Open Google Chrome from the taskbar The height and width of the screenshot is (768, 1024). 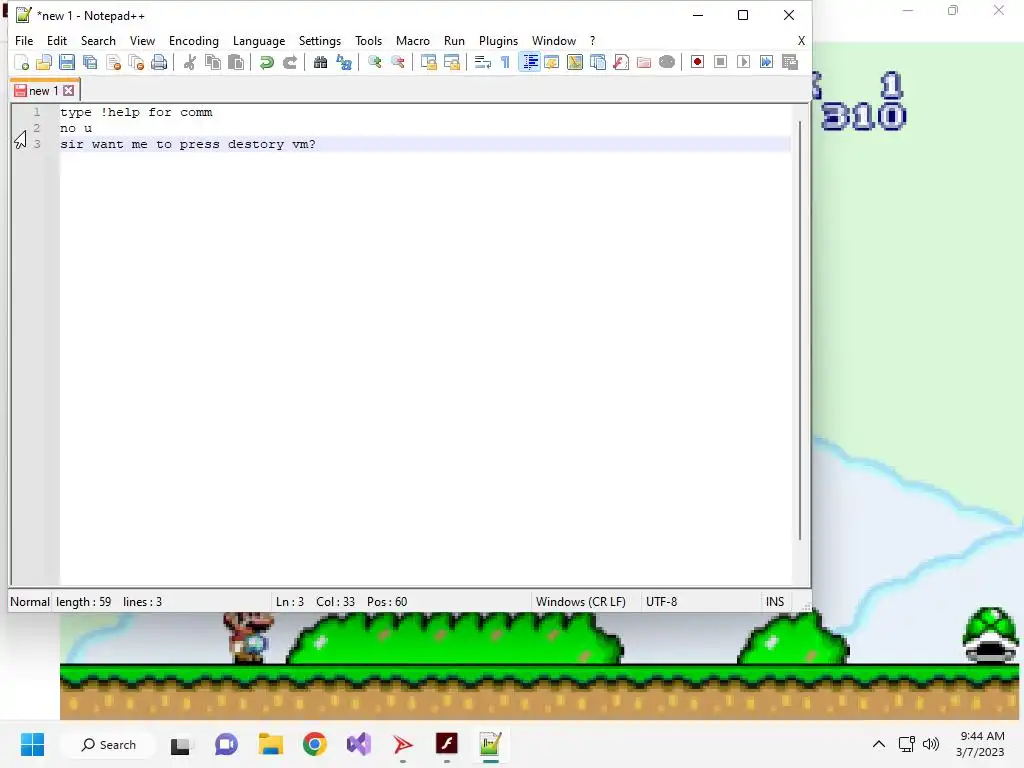click(x=315, y=744)
